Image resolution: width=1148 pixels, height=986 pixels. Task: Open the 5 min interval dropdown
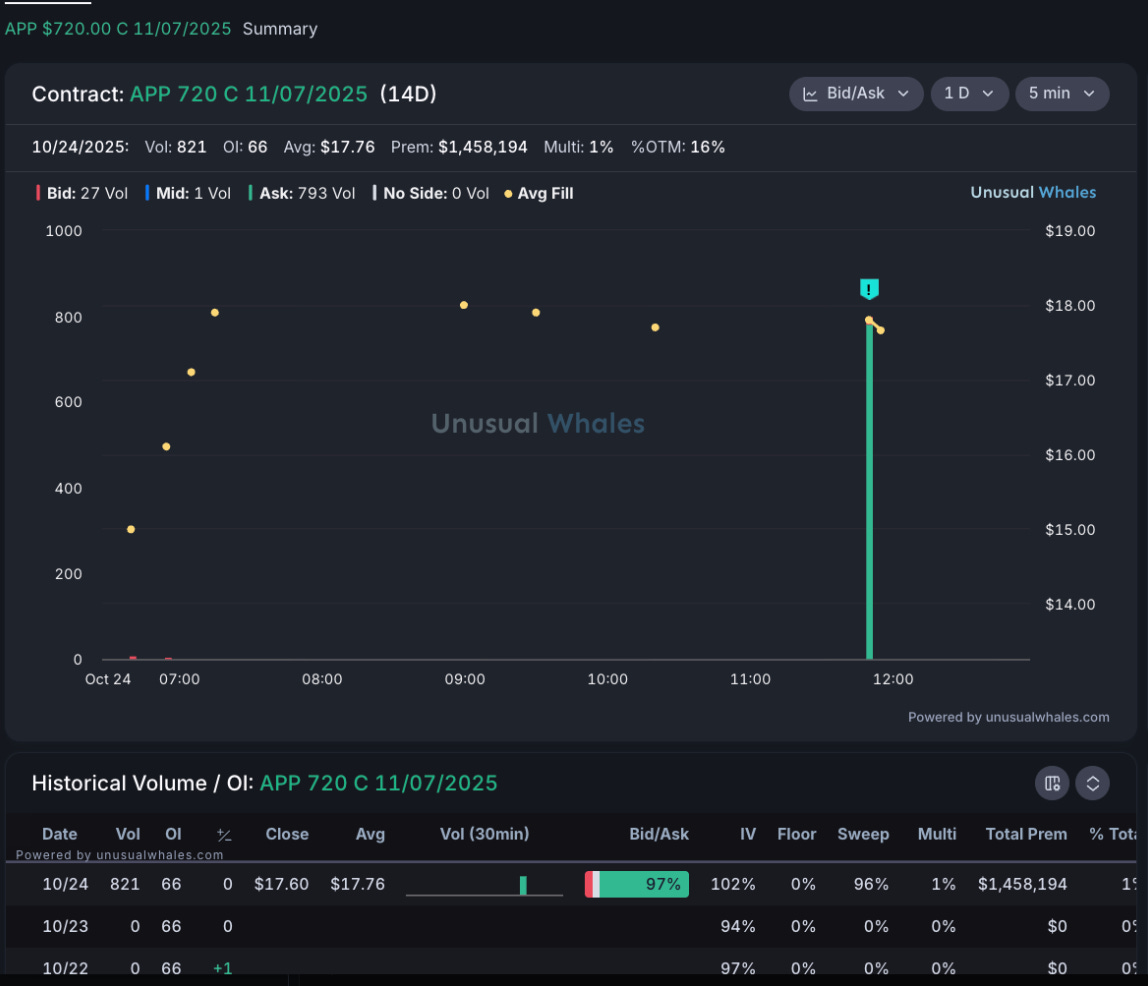coord(1062,94)
